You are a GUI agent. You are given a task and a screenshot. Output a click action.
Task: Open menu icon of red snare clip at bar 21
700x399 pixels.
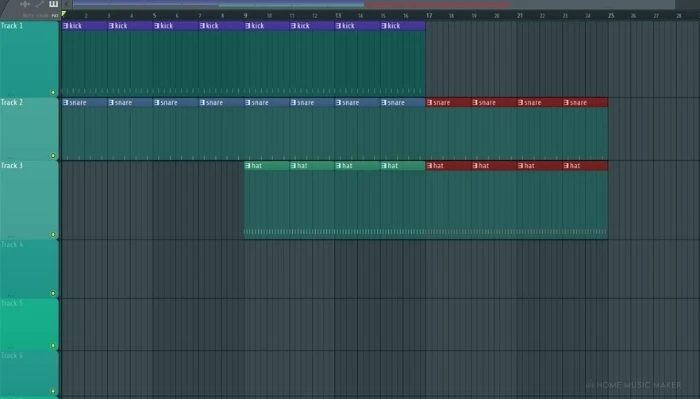[x=521, y=103]
